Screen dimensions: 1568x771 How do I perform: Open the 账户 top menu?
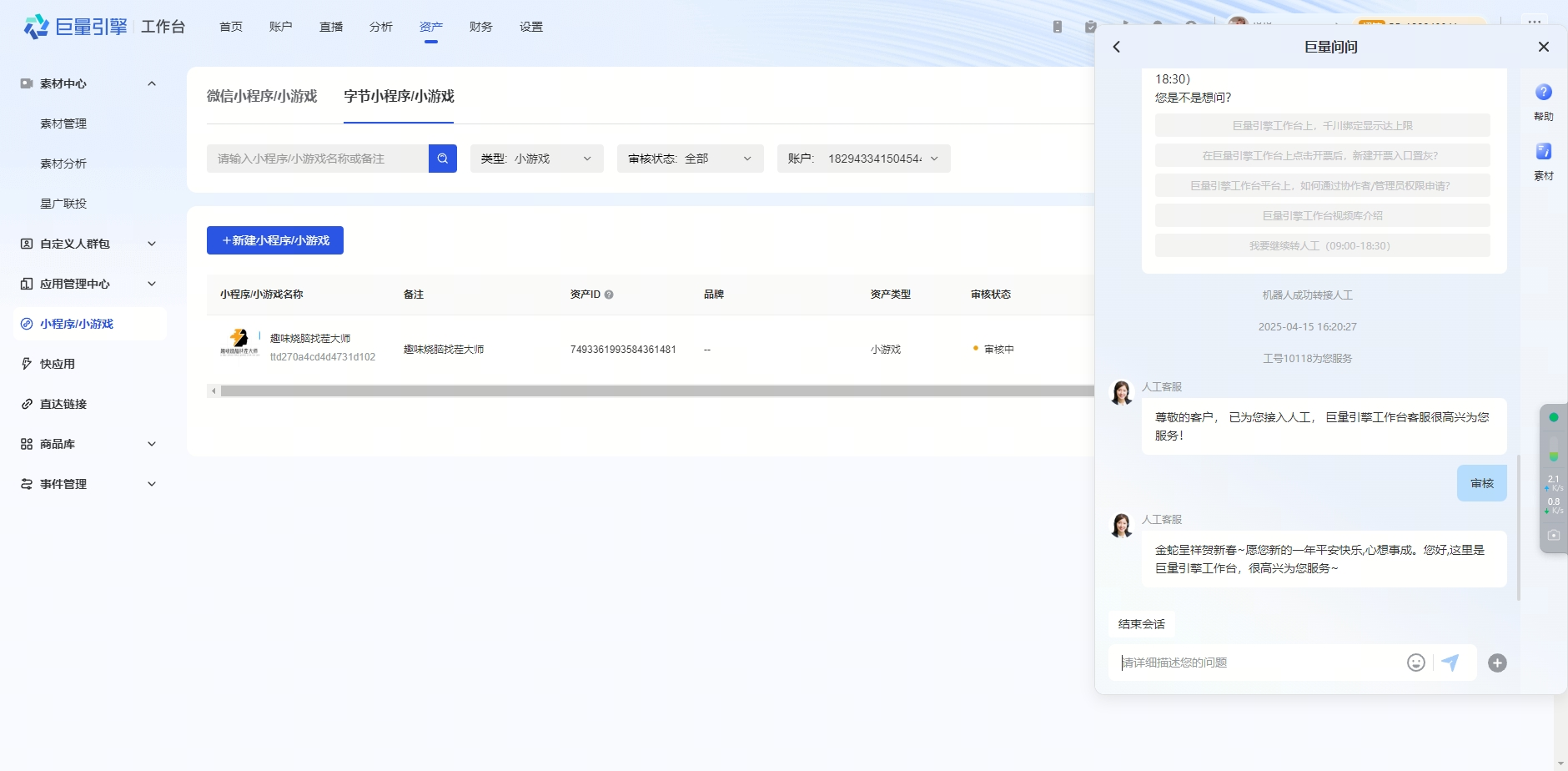click(281, 27)
